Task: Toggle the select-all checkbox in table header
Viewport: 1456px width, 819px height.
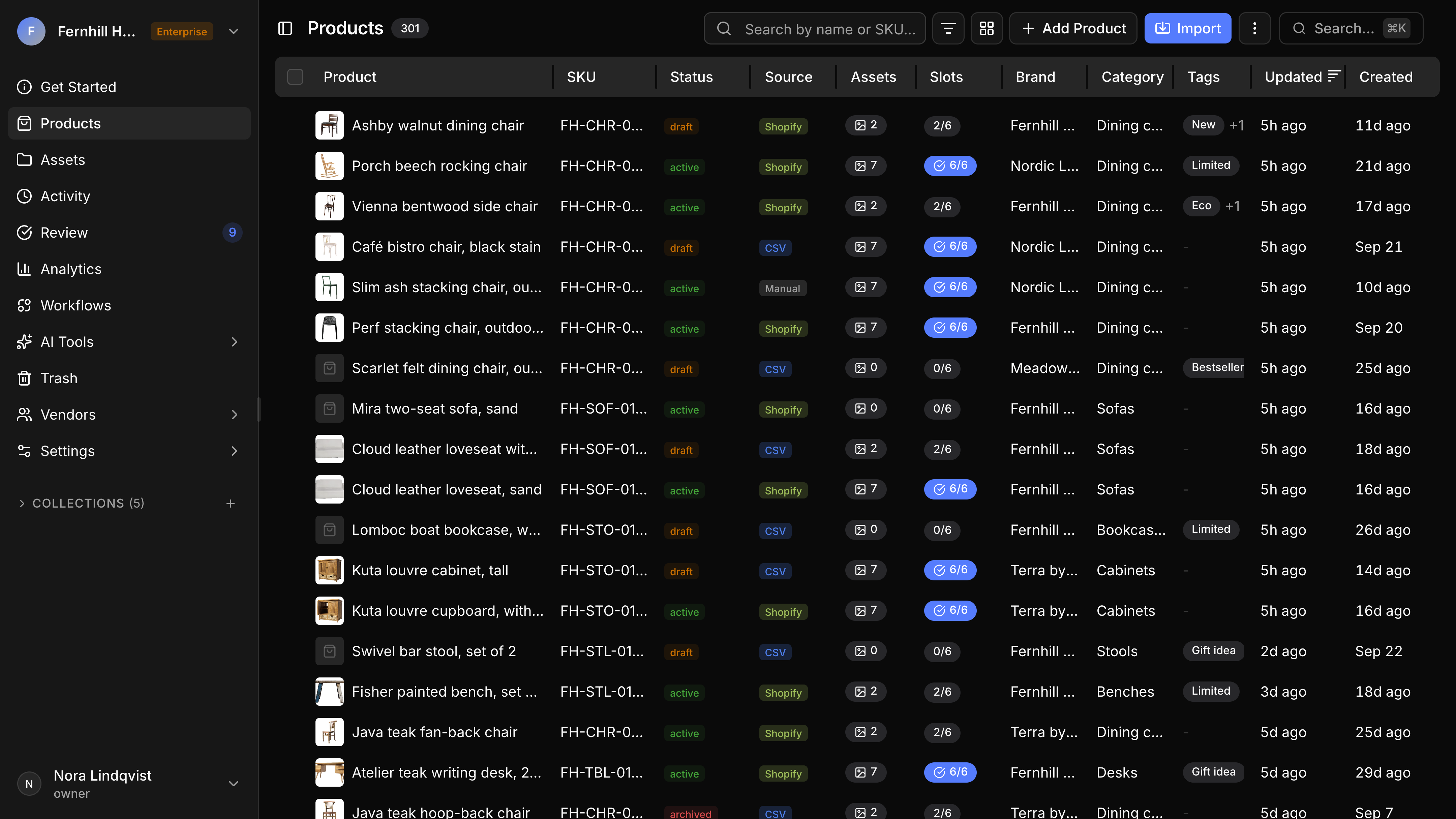Action: (x=295, y=77)
